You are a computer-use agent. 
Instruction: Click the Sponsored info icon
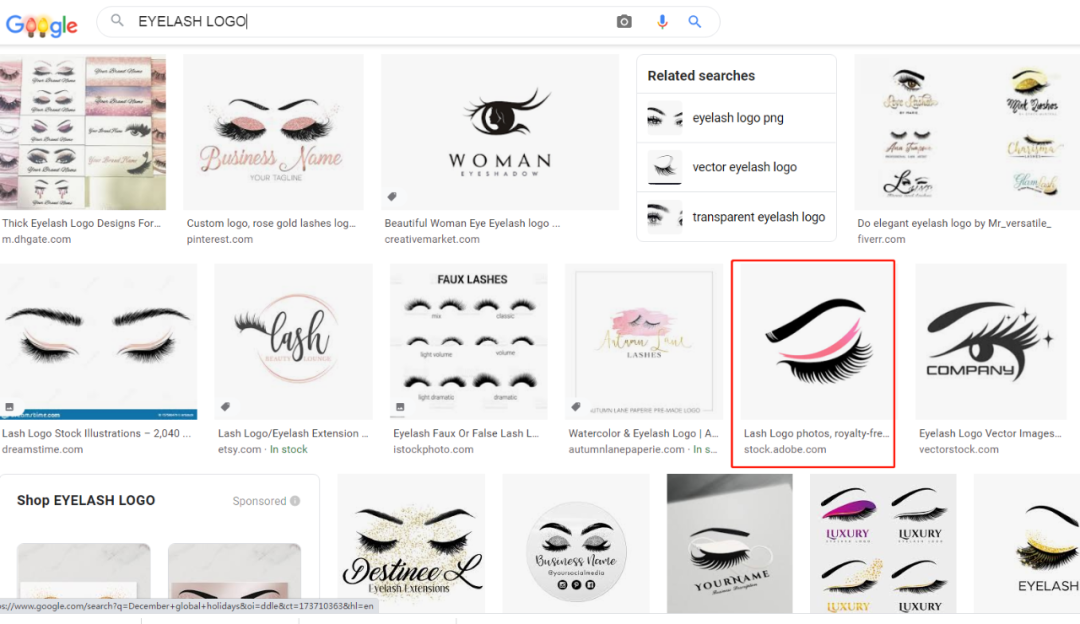point(295,501)
